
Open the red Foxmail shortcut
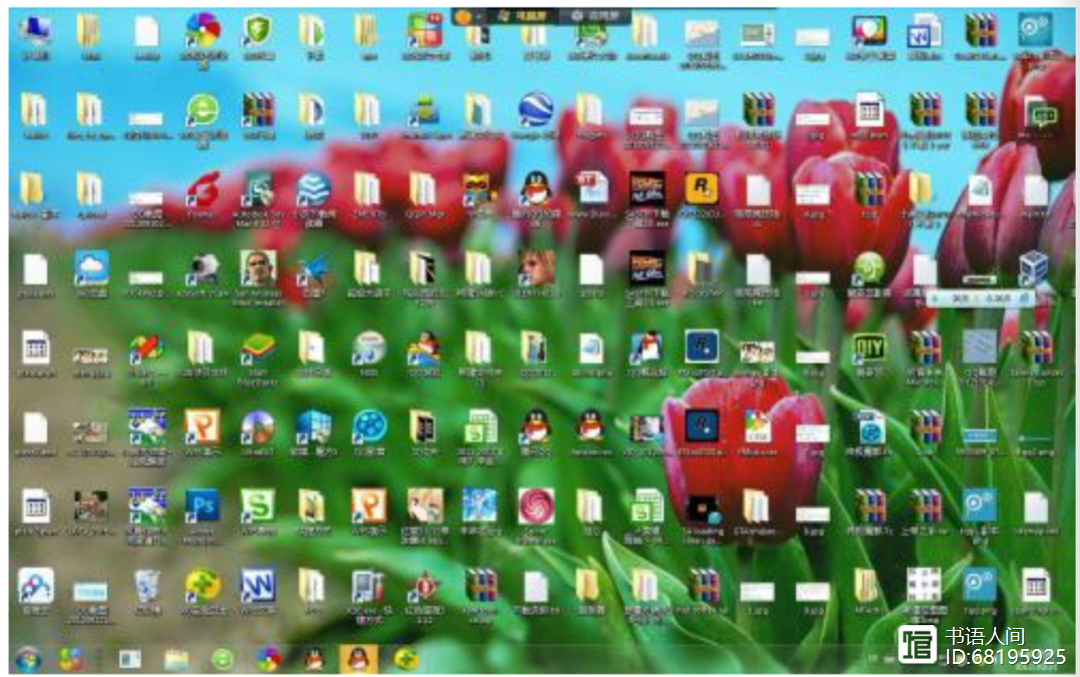[202, 189]
